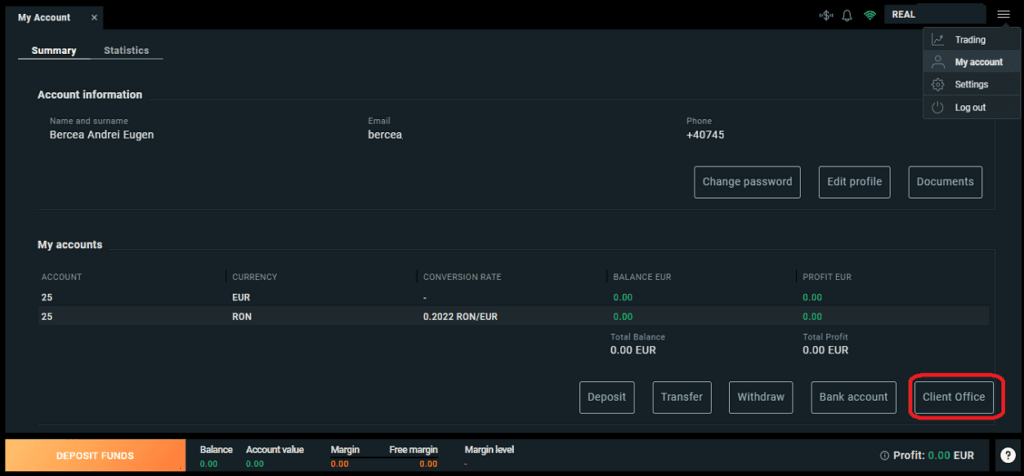The height and width of the screenshot is (476, 1024).
Task: Open the REAL account type selector
Action: pos(935,15)
